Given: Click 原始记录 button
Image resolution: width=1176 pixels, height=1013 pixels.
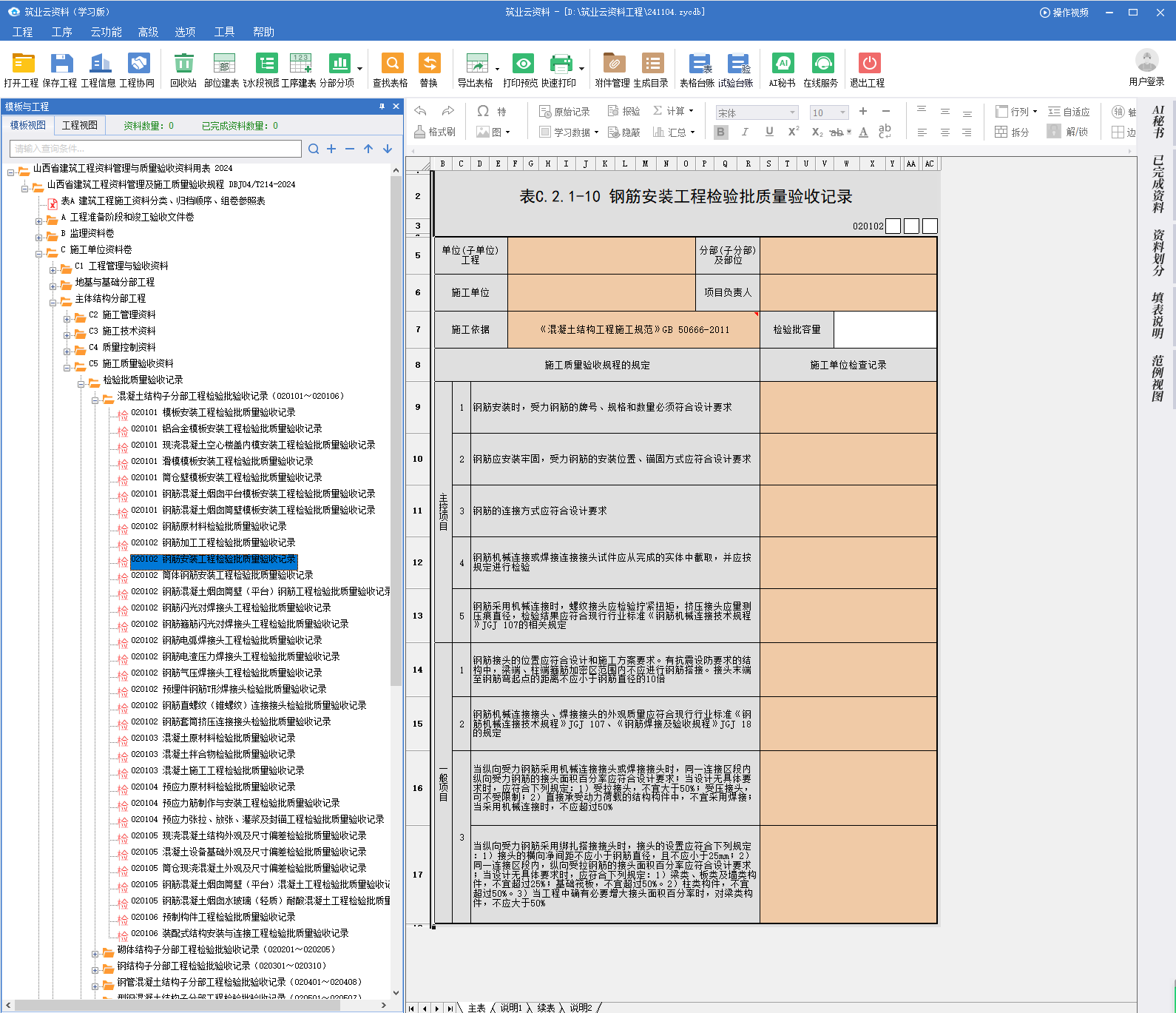Looking at the screenshot, I should click(x=564, y=111).
